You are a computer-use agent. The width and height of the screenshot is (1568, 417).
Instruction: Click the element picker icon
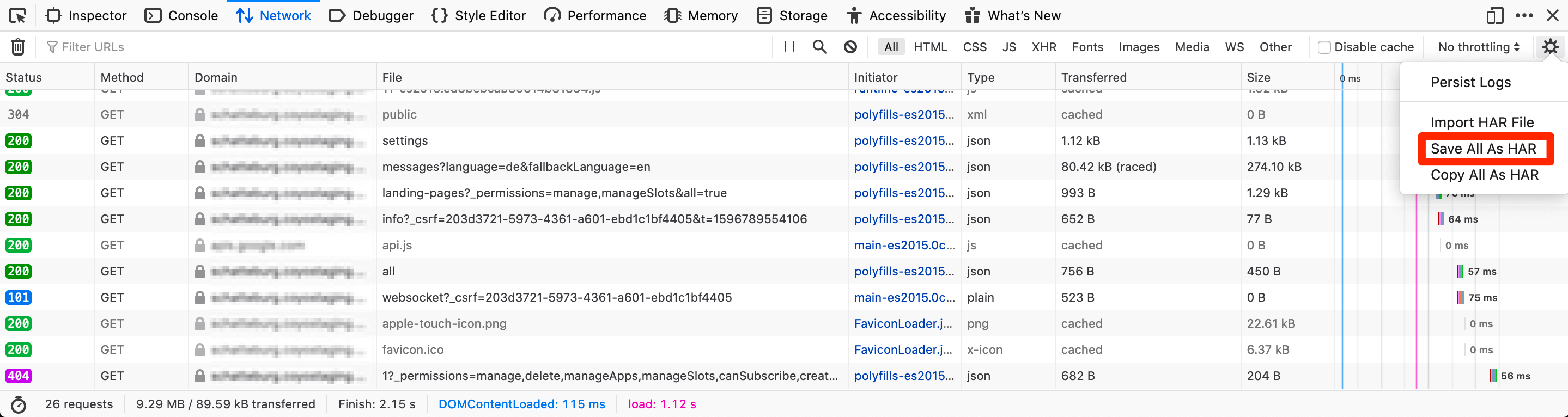coord(17,16)
